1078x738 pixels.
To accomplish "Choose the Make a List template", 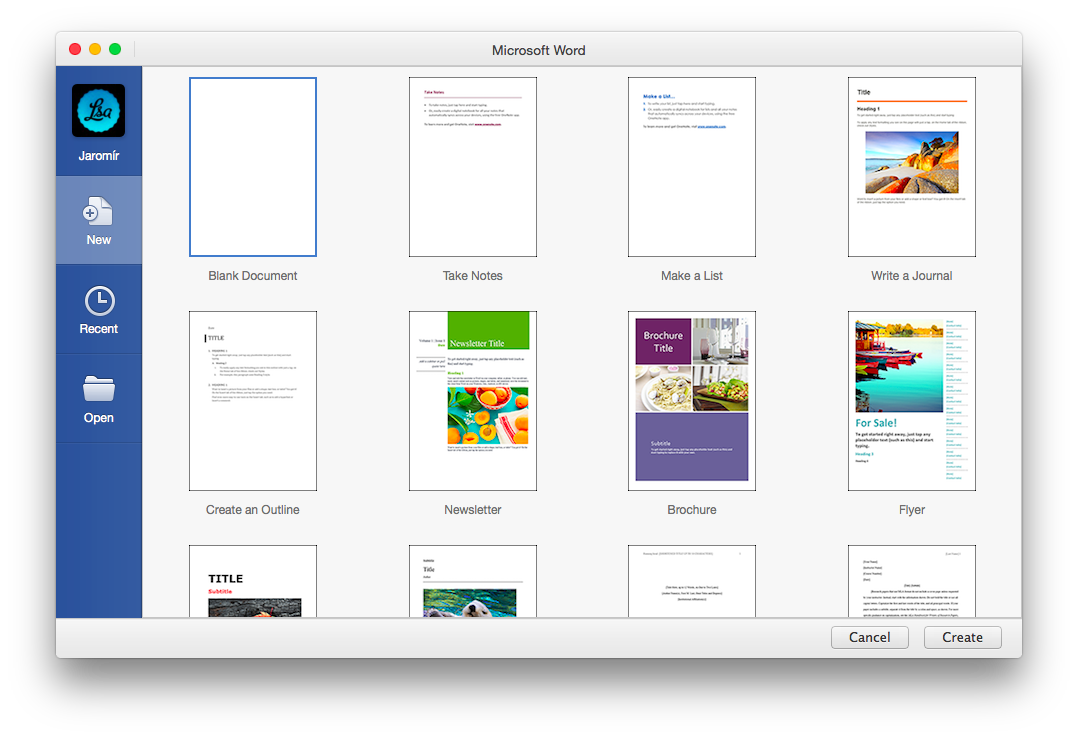I will pyautogui.click(x=692, y=166).
